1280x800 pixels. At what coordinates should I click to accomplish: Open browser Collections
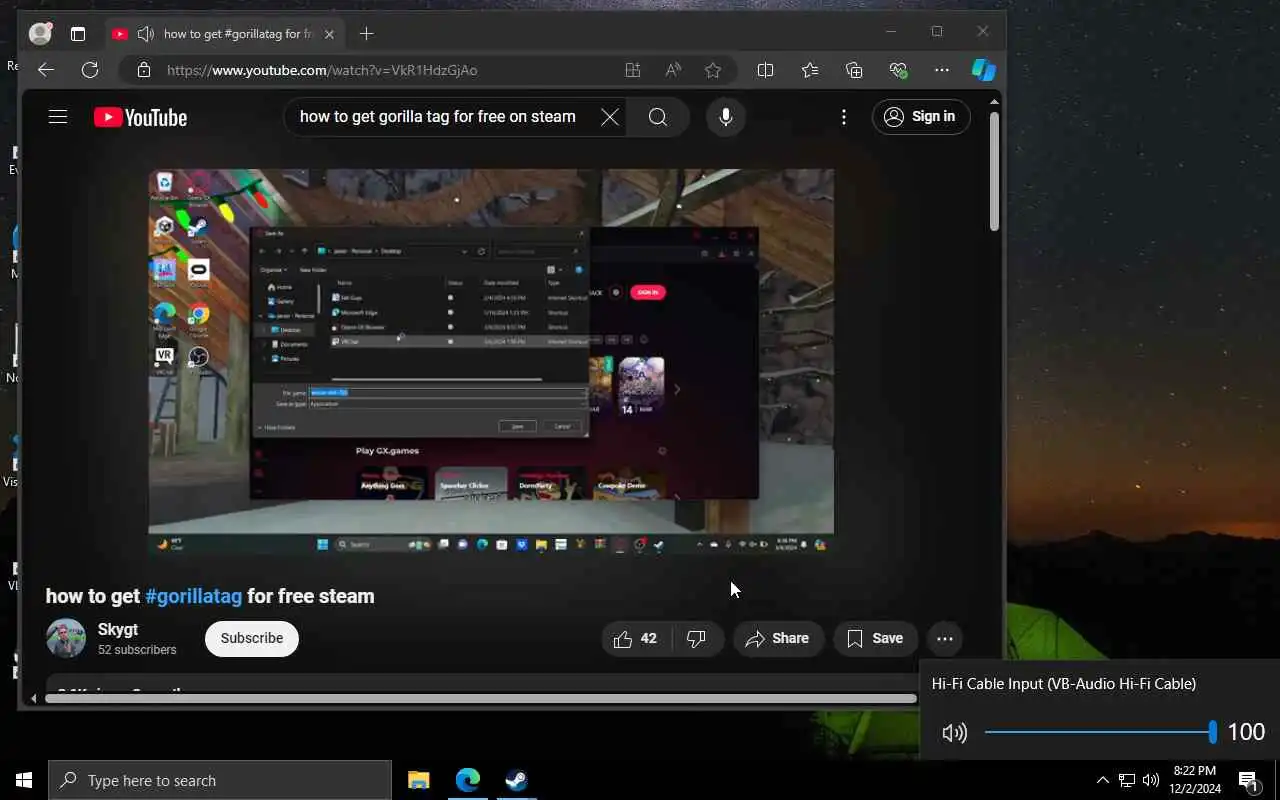tap(854, 70)
